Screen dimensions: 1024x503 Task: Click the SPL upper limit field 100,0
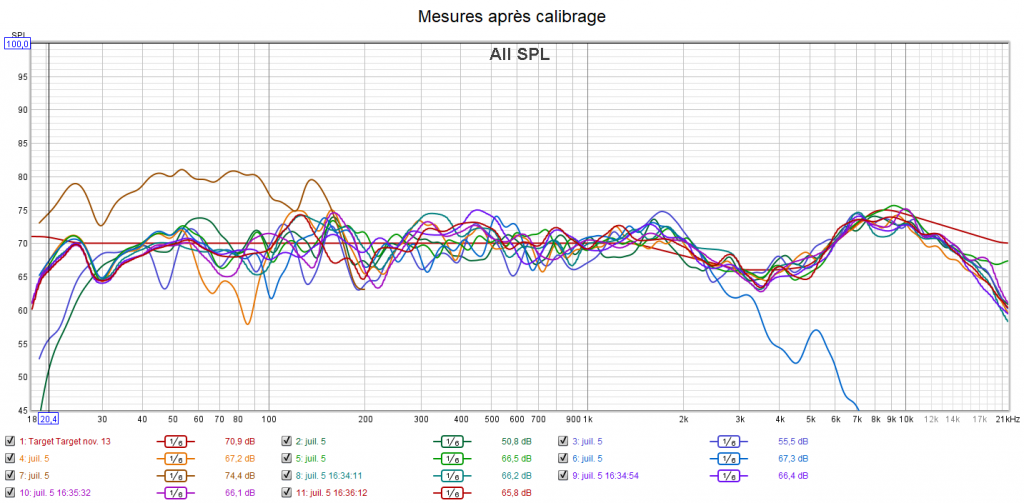tap(18, 44)
